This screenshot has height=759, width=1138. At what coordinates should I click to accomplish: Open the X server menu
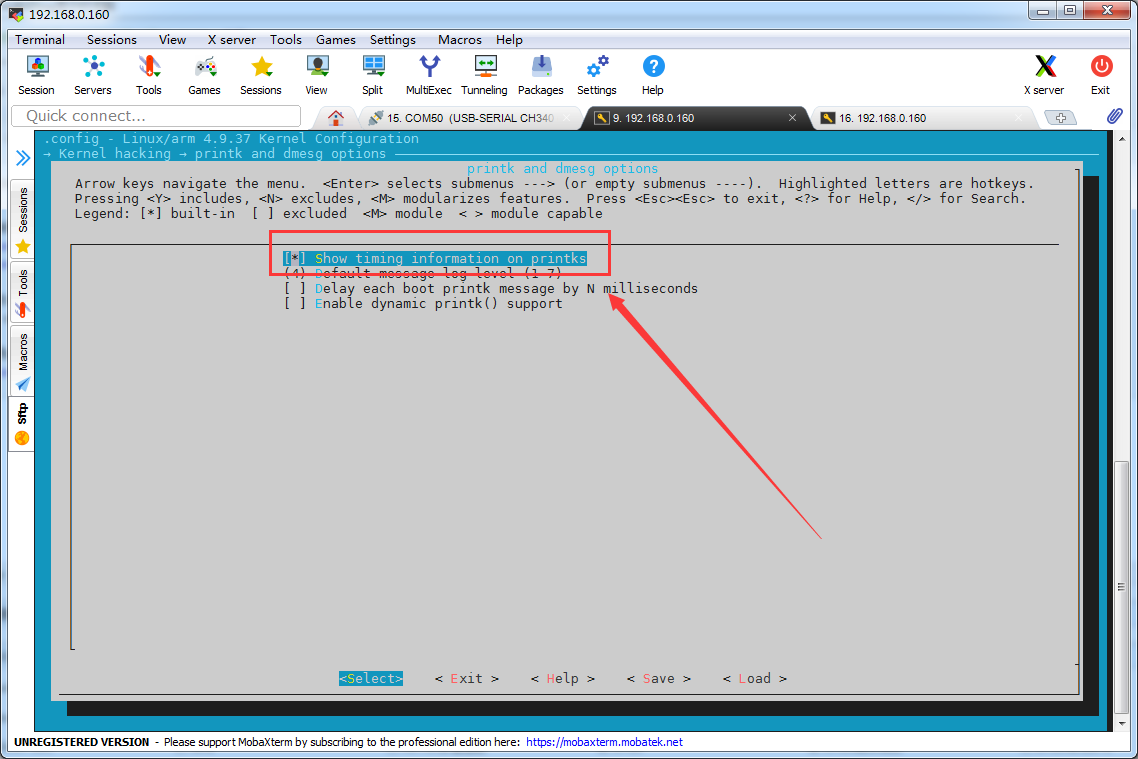click(x=232, y=40)
